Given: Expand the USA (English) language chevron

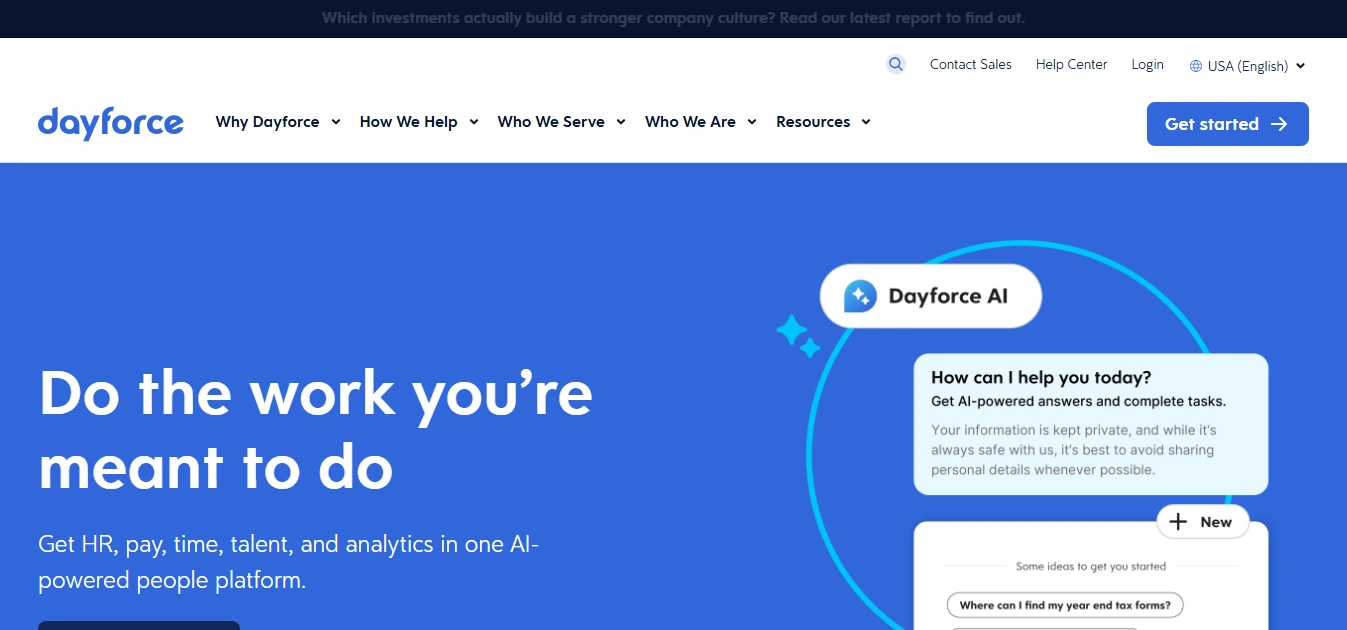Looking at the screenshot, I should point(1300,66).
